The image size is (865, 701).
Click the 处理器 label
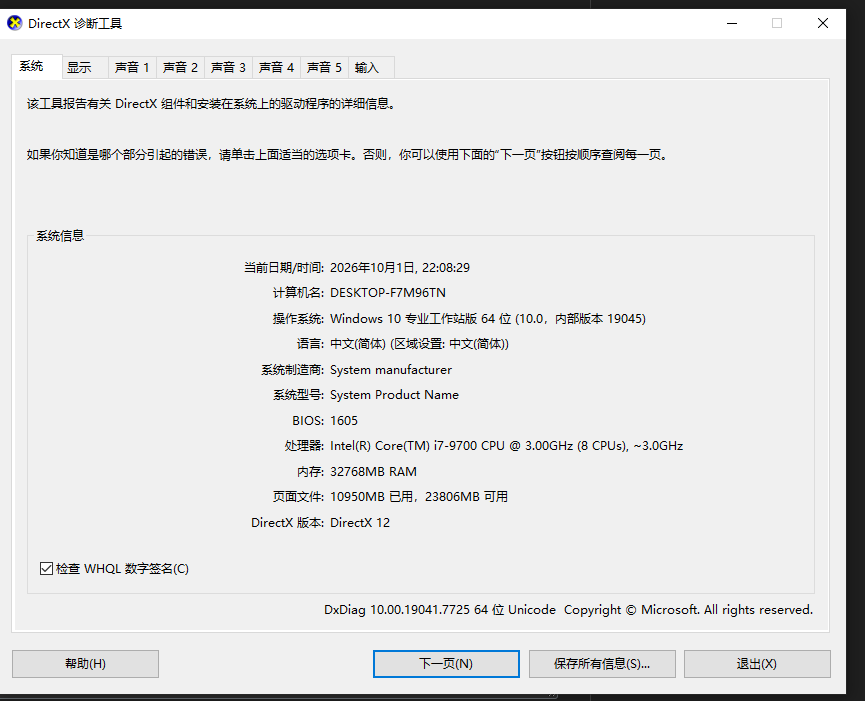(x=304, y=446)
